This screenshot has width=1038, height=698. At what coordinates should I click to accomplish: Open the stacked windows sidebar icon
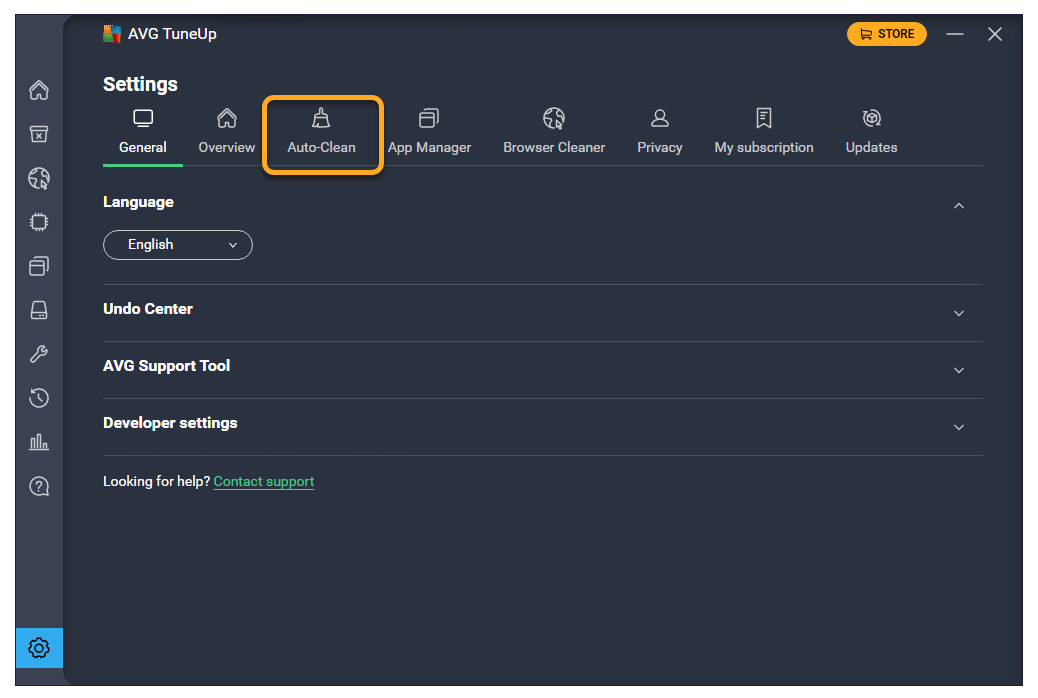[39, 266]
